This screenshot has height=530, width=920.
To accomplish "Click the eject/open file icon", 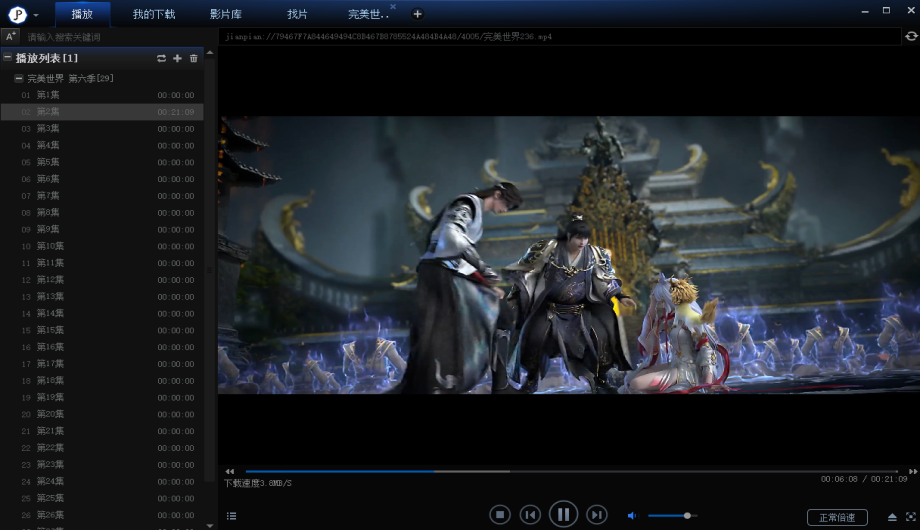I will point(892,517).
